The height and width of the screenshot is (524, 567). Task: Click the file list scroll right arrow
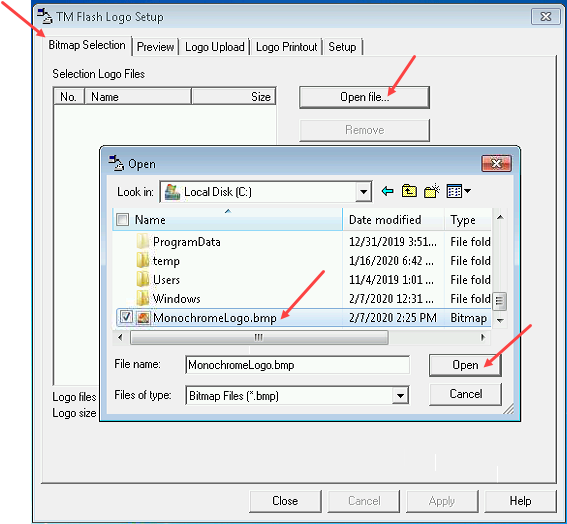coord(483,337)
